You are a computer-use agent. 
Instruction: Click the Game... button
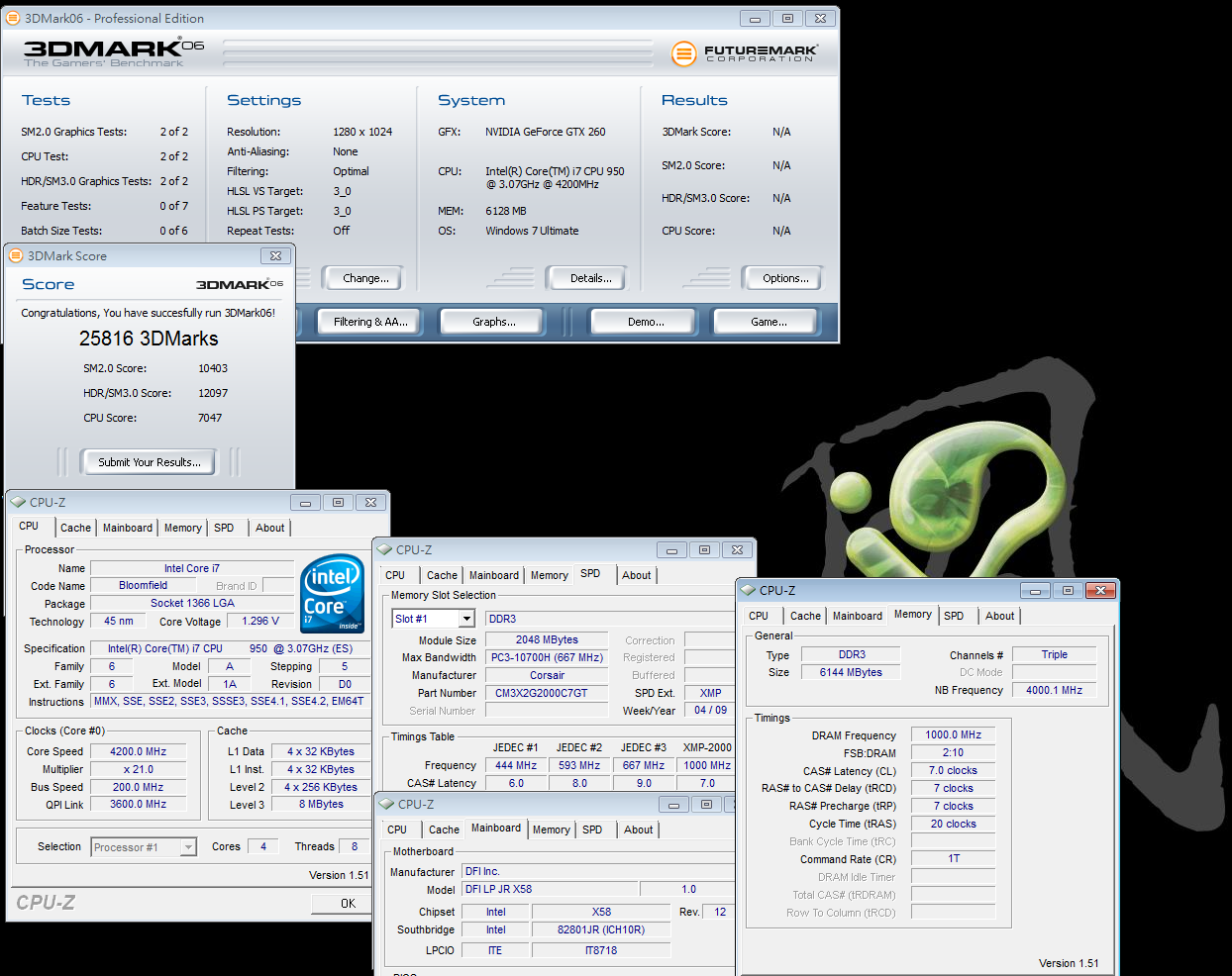(769, 322)
